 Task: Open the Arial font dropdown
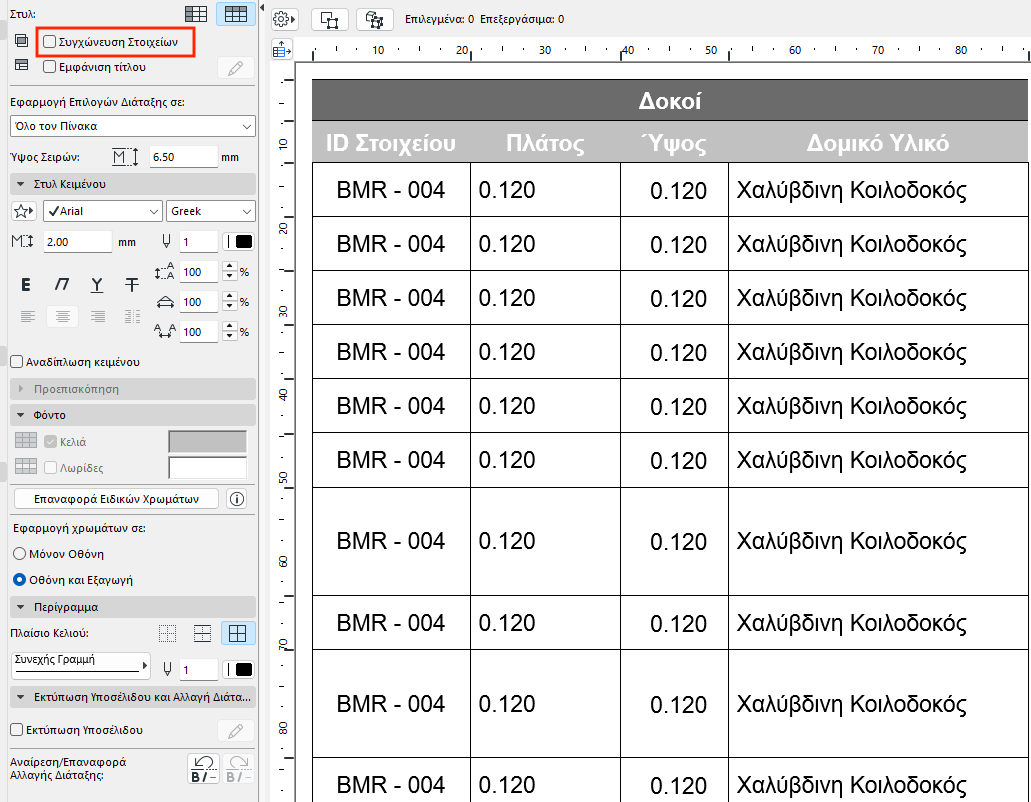(x=103, y=211)
